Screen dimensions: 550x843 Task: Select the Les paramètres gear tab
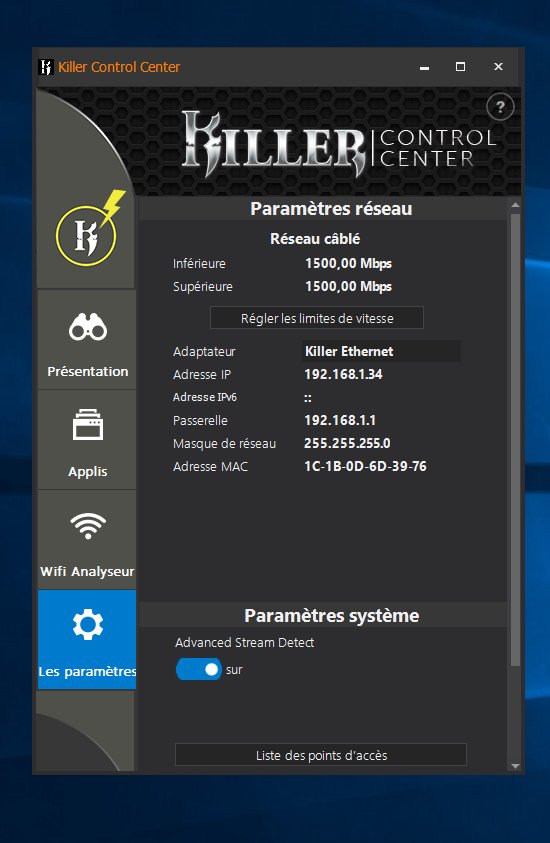[x=87, y=640]
